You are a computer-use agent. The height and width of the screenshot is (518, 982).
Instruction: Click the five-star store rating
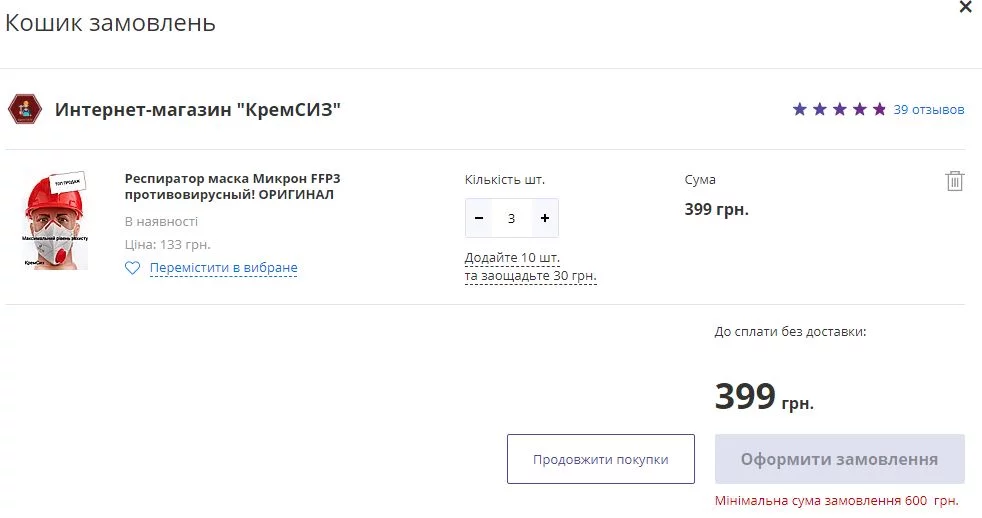(839, 109)
